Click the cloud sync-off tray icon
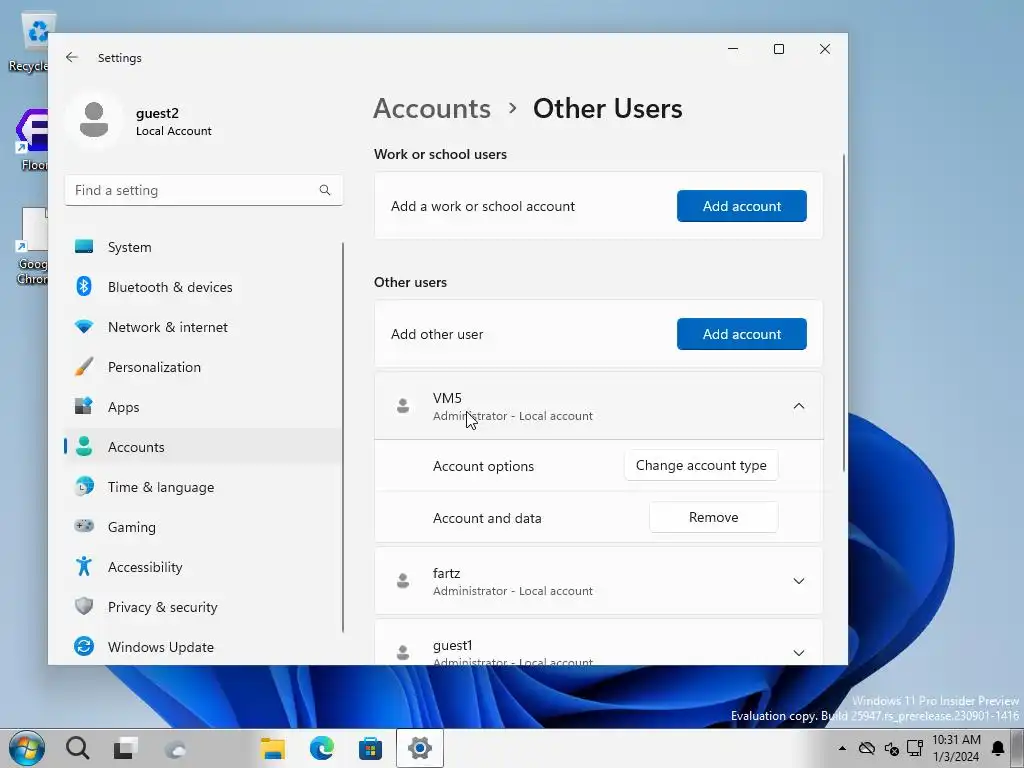 [867, 748]
